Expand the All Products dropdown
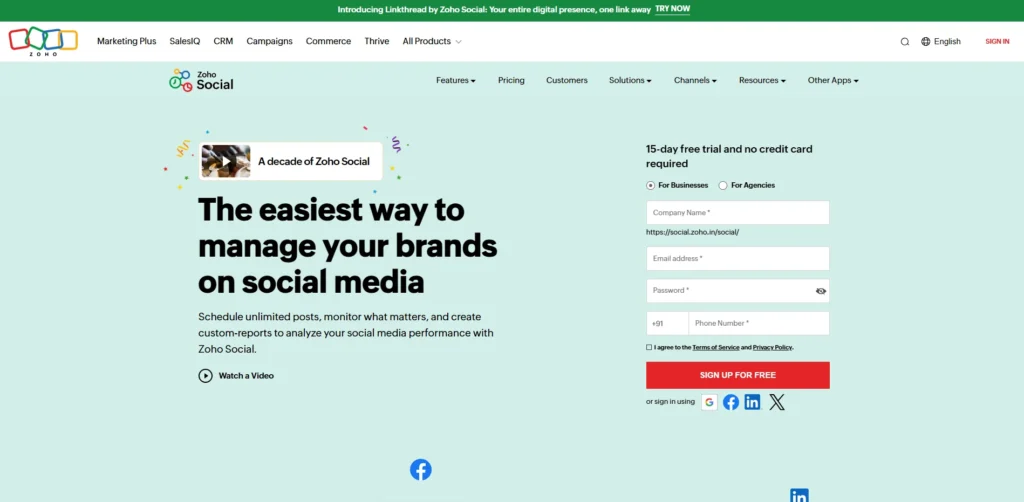Screen dimensions: 1024x502 click(x=432, y=41)
